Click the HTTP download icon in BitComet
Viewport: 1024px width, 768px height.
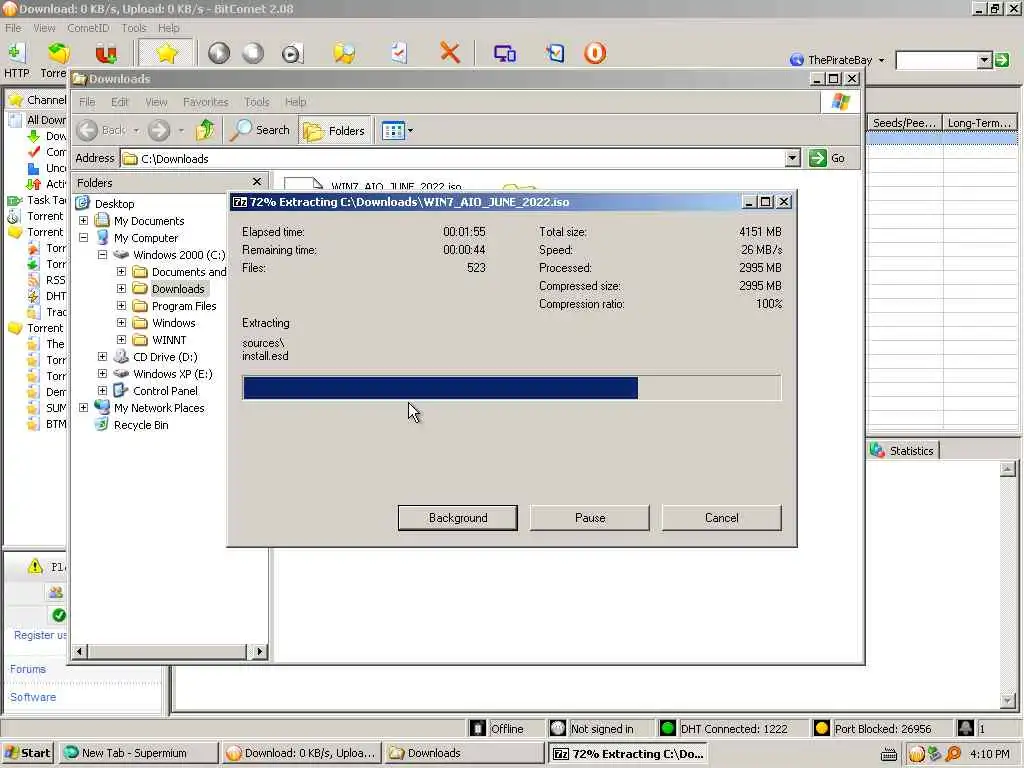coord(16,54)
